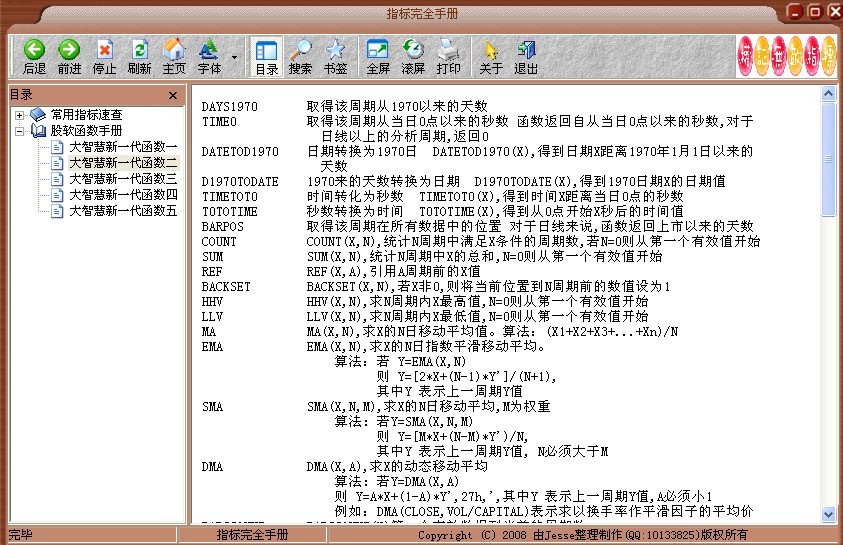Start auto-scroll with the 滚屏 icon
Viewport: 843px width, 545px height.
(x=413, y=56)
